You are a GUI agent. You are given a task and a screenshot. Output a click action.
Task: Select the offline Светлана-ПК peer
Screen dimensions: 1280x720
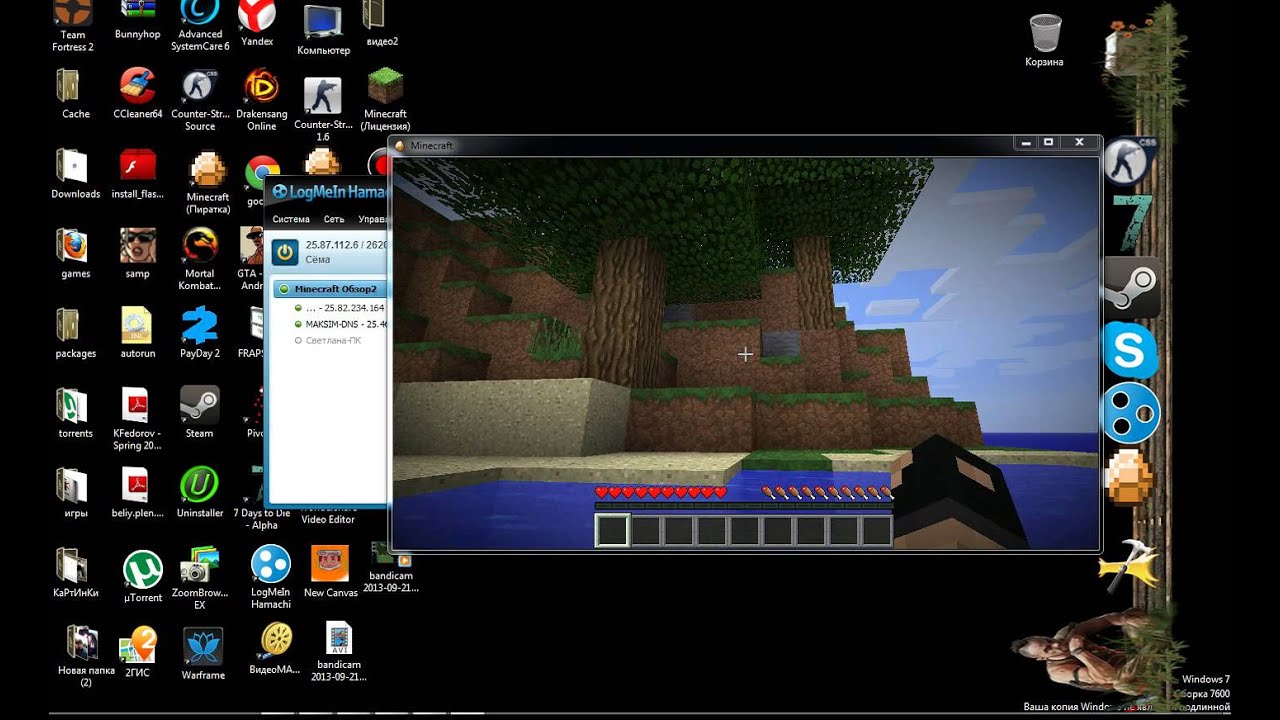coord(329,340)
